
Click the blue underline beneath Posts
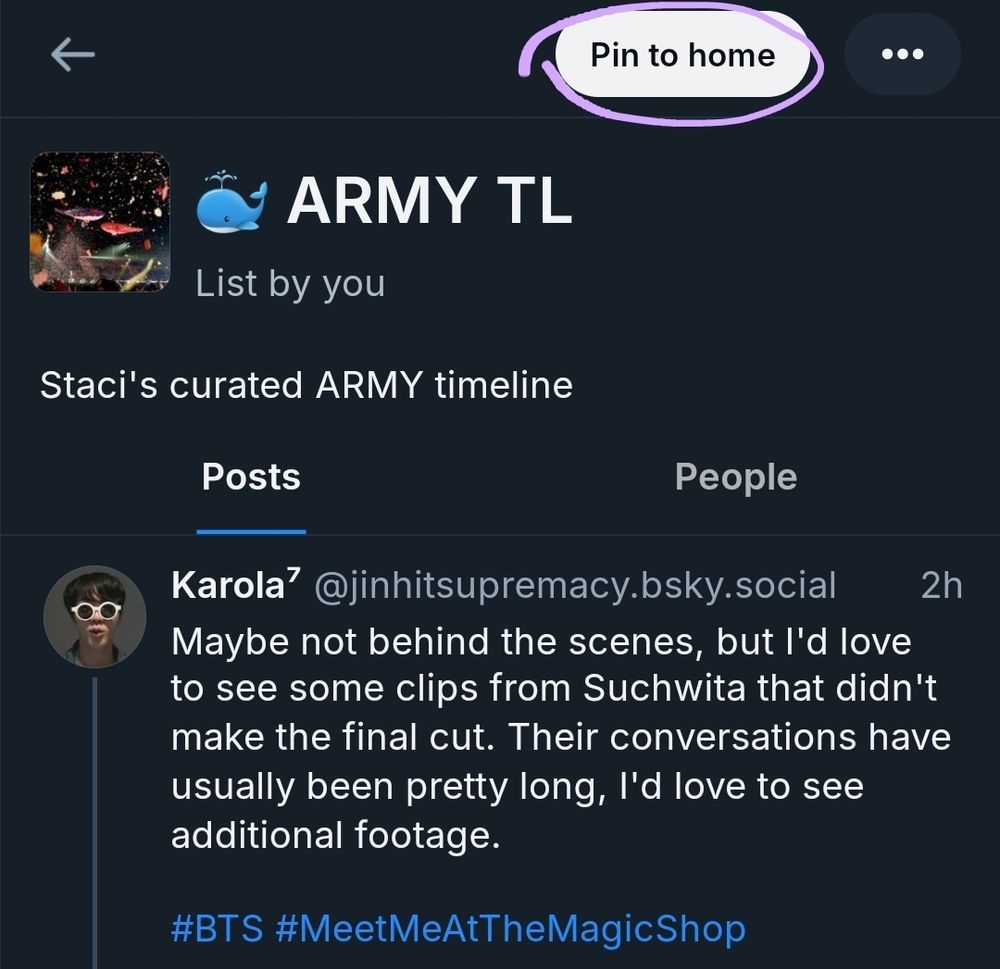(251, 531)
